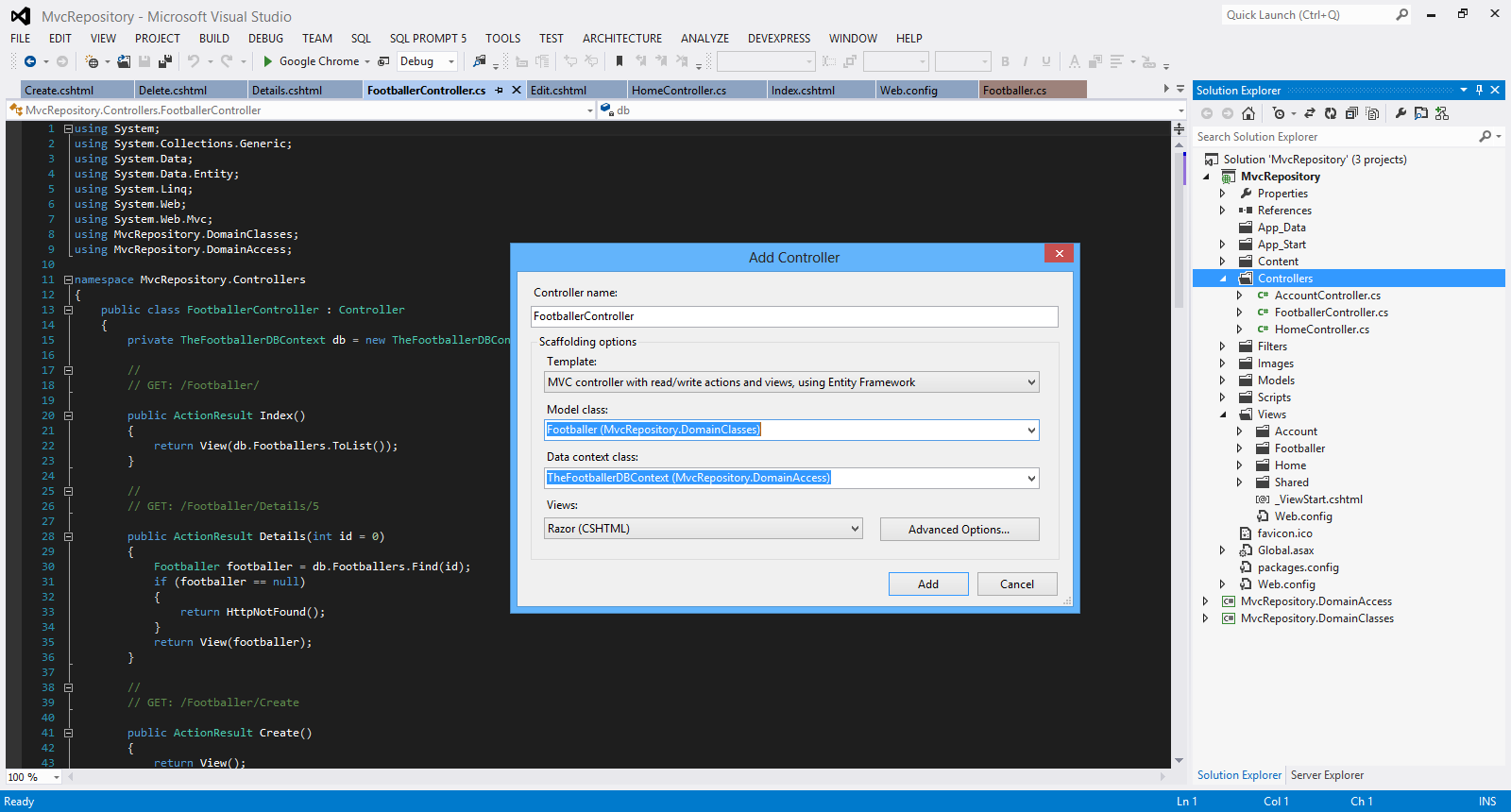
Task: Pin the FootballerController.cs tab
Action: [499, 91]
